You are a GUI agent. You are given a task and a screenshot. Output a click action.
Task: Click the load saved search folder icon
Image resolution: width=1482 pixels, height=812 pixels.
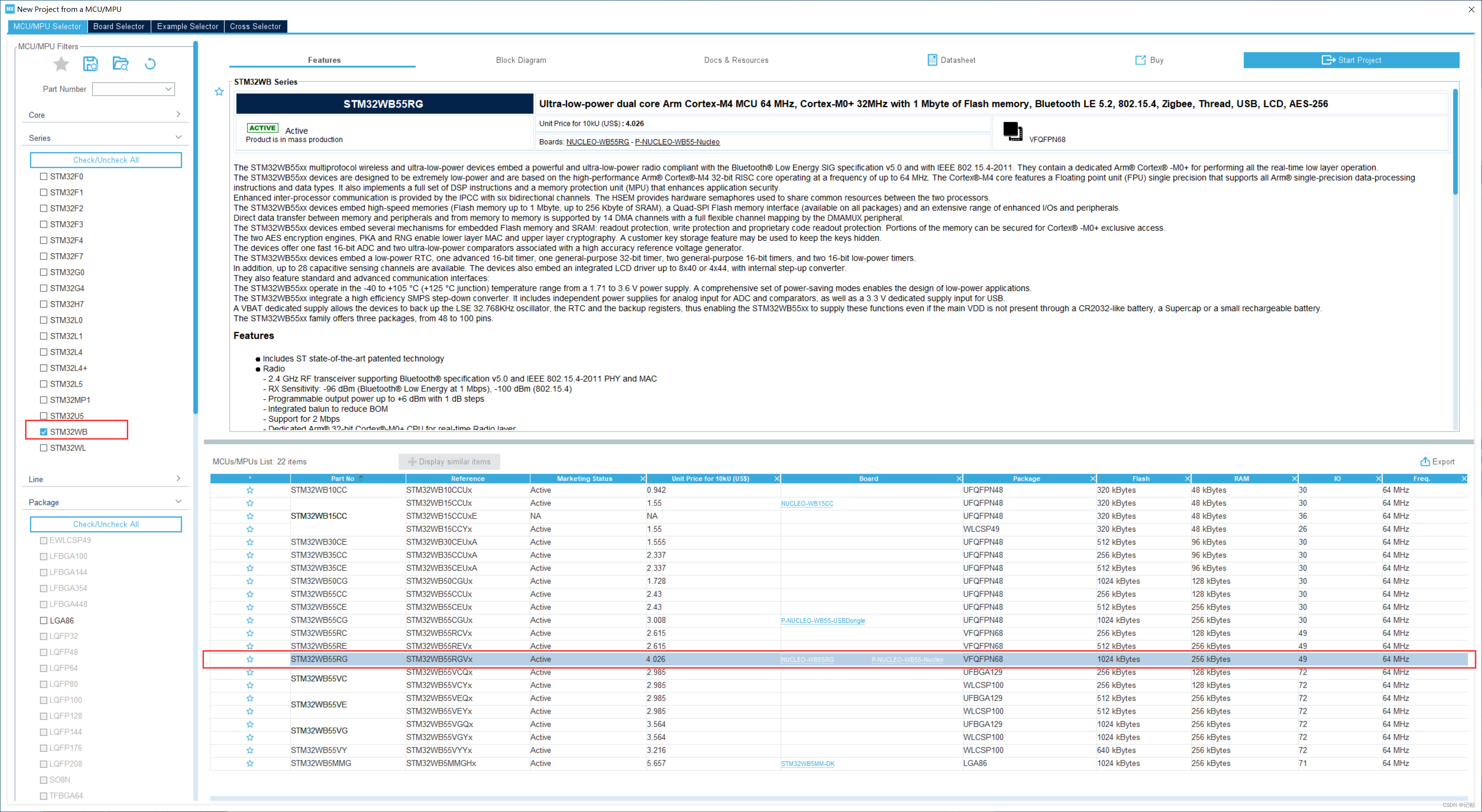coord(120,64)
